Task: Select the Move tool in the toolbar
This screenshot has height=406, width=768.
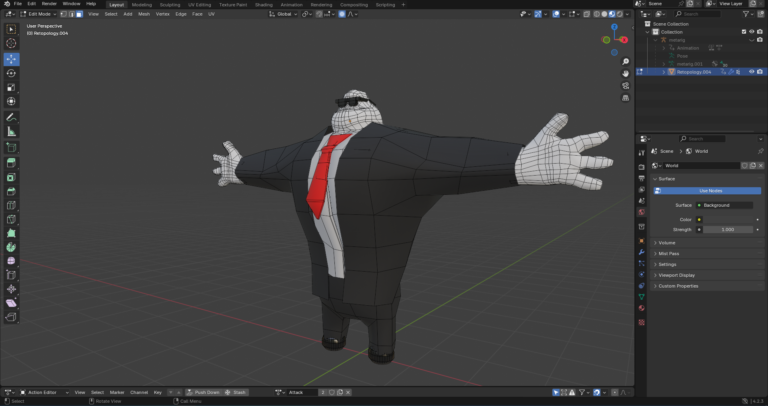Action: [x=11, y=59]
